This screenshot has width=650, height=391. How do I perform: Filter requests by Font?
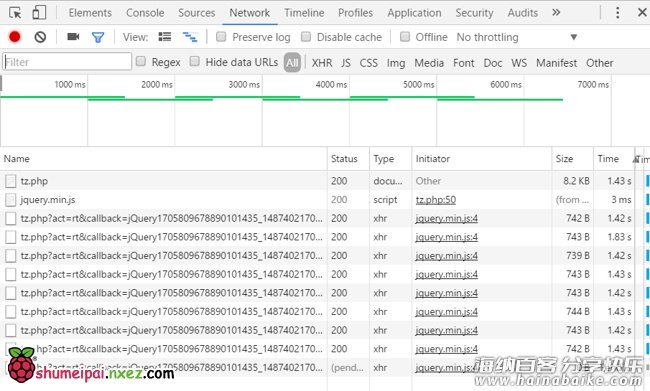463,63
